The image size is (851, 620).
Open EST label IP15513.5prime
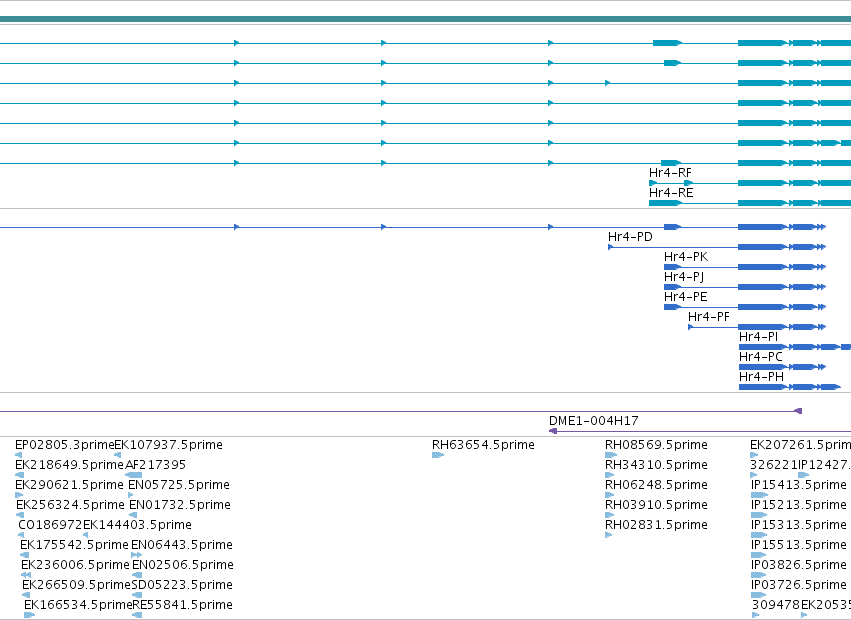pyautogui.click(x=799, y=545)
